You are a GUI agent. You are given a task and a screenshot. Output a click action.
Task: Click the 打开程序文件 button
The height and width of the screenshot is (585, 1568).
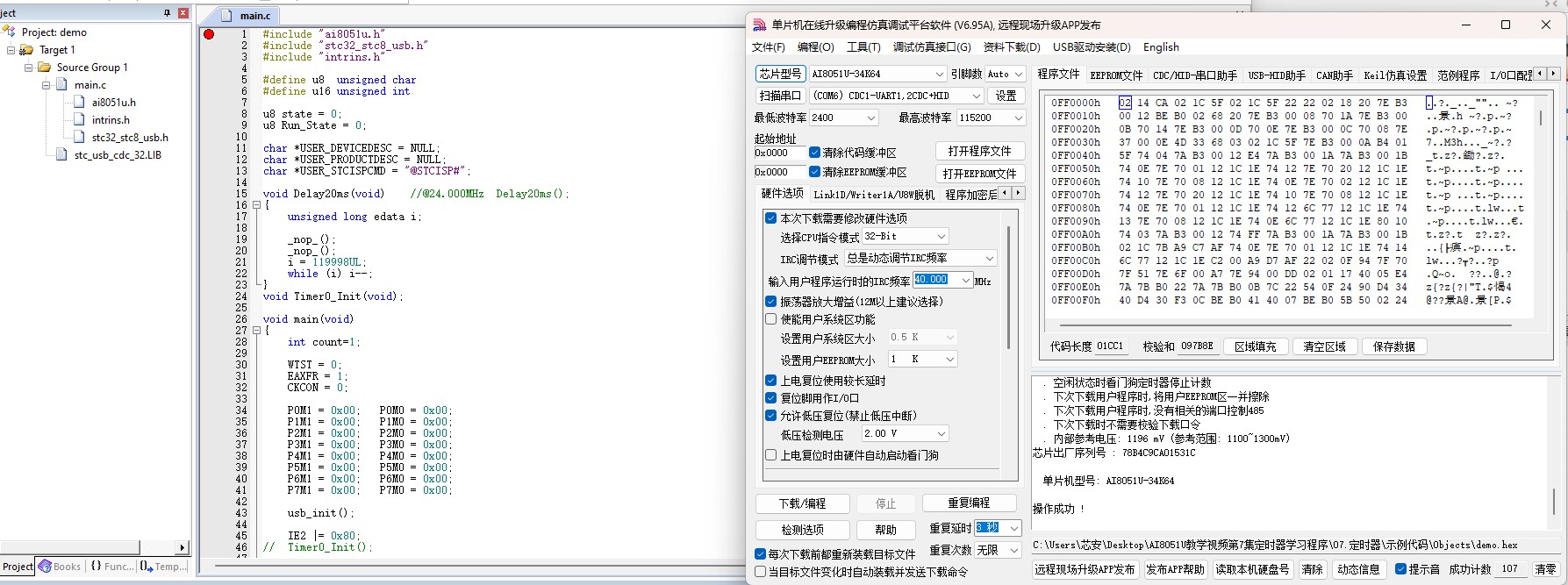(979, 151)
